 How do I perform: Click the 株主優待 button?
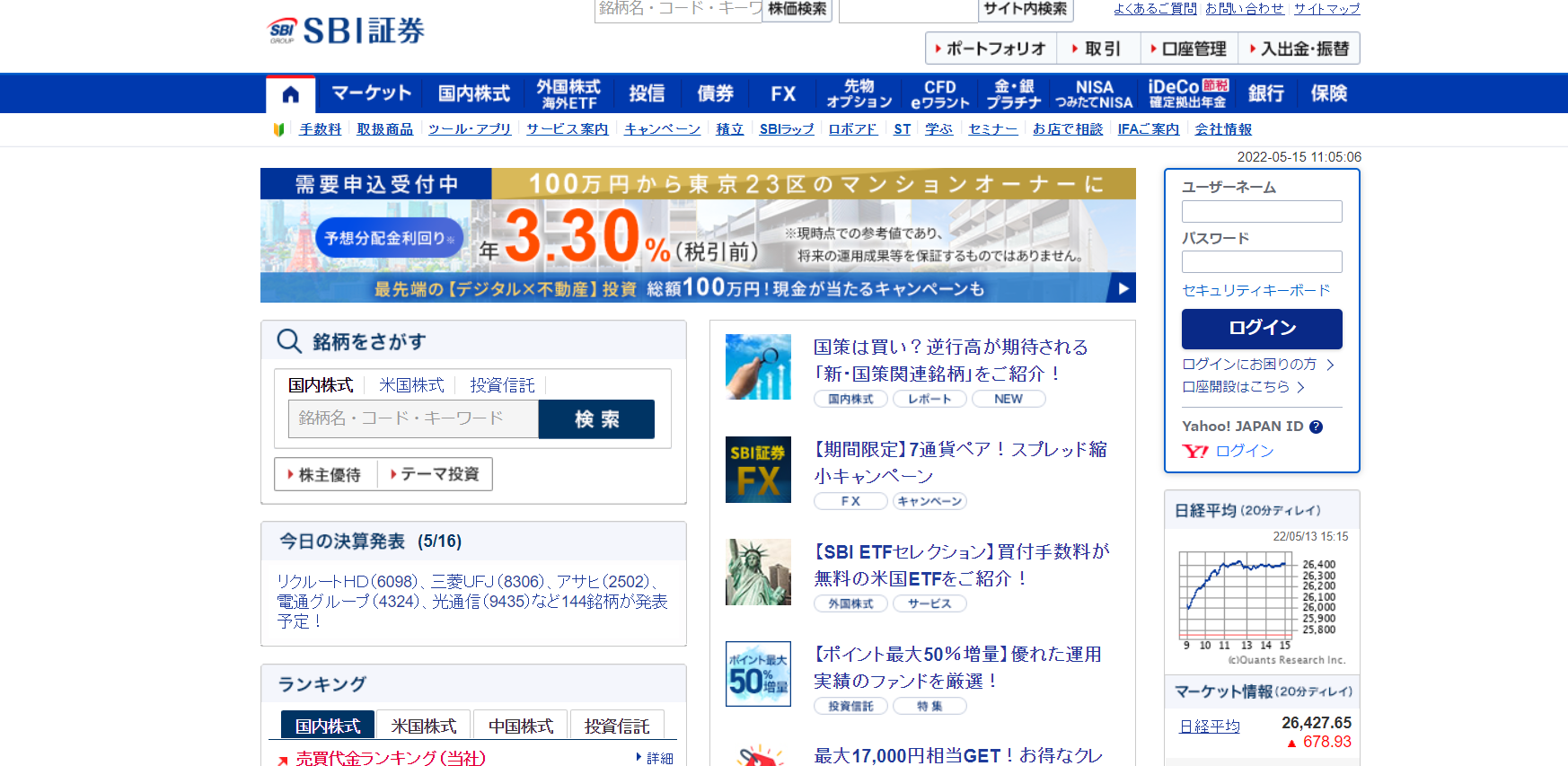tap(326, 474)
